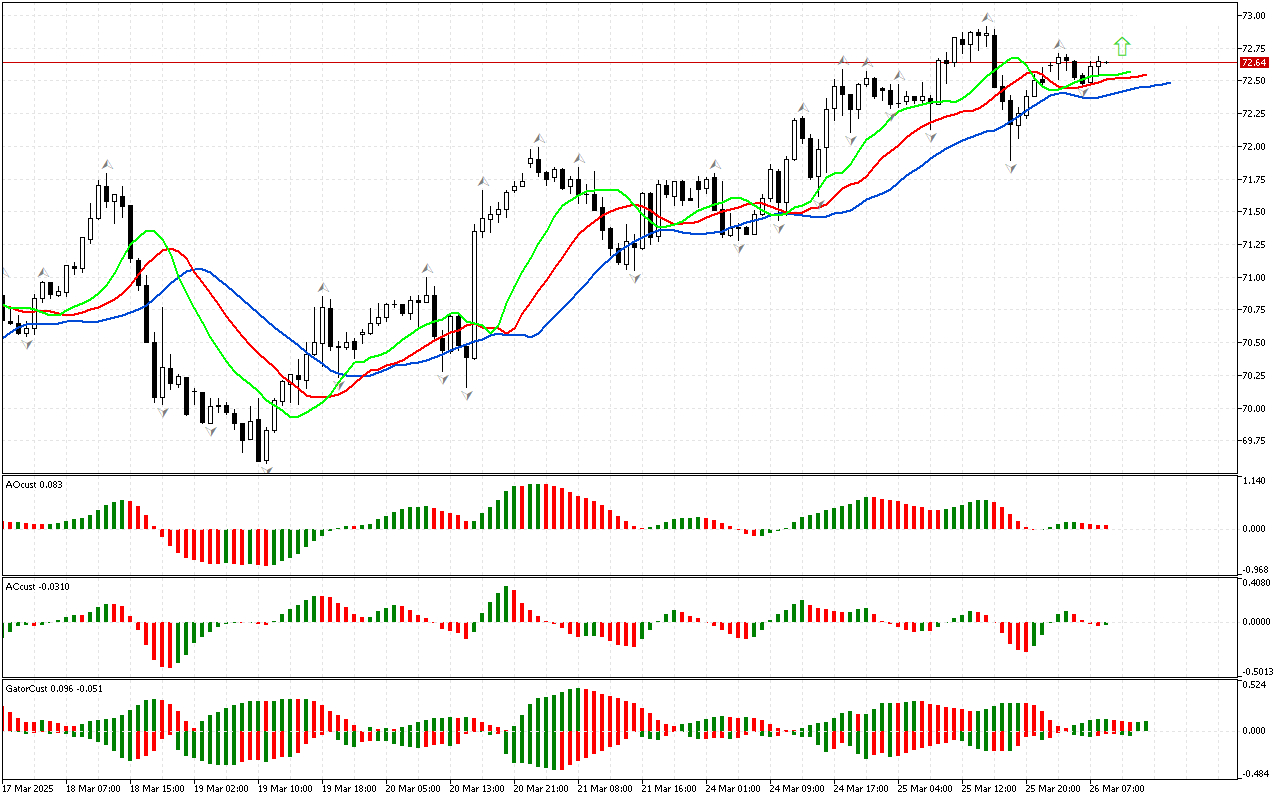Viewport: 1280px width, 800px height.
Task: Click the 69.75 price scale label
Action: (x=1253, y=441)
